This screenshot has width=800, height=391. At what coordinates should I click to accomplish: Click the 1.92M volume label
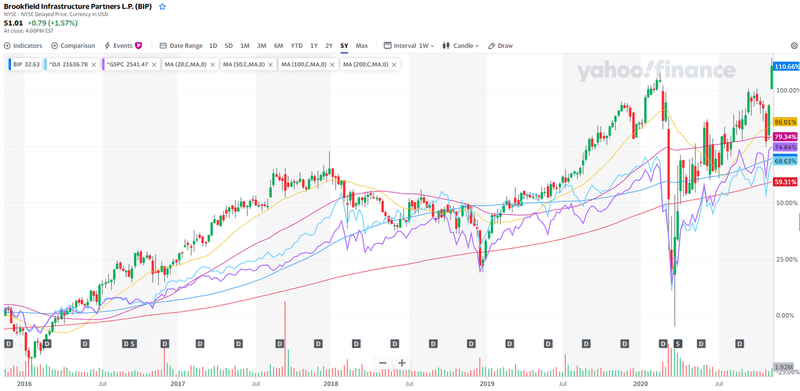(784, 368)
